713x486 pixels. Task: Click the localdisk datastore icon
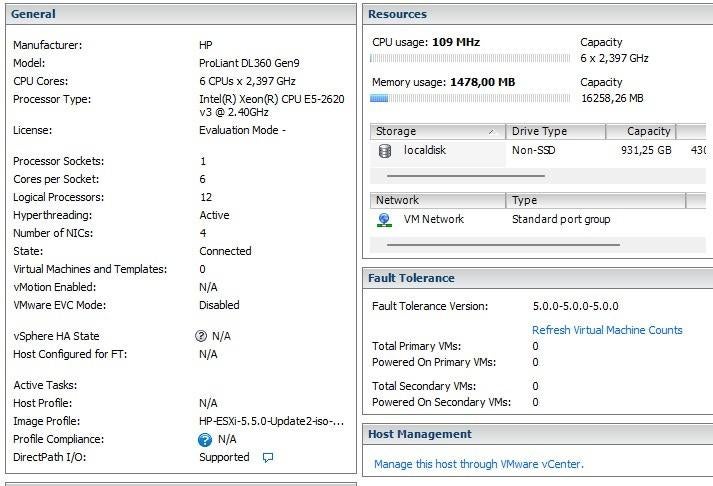click(x=385, y=150)
